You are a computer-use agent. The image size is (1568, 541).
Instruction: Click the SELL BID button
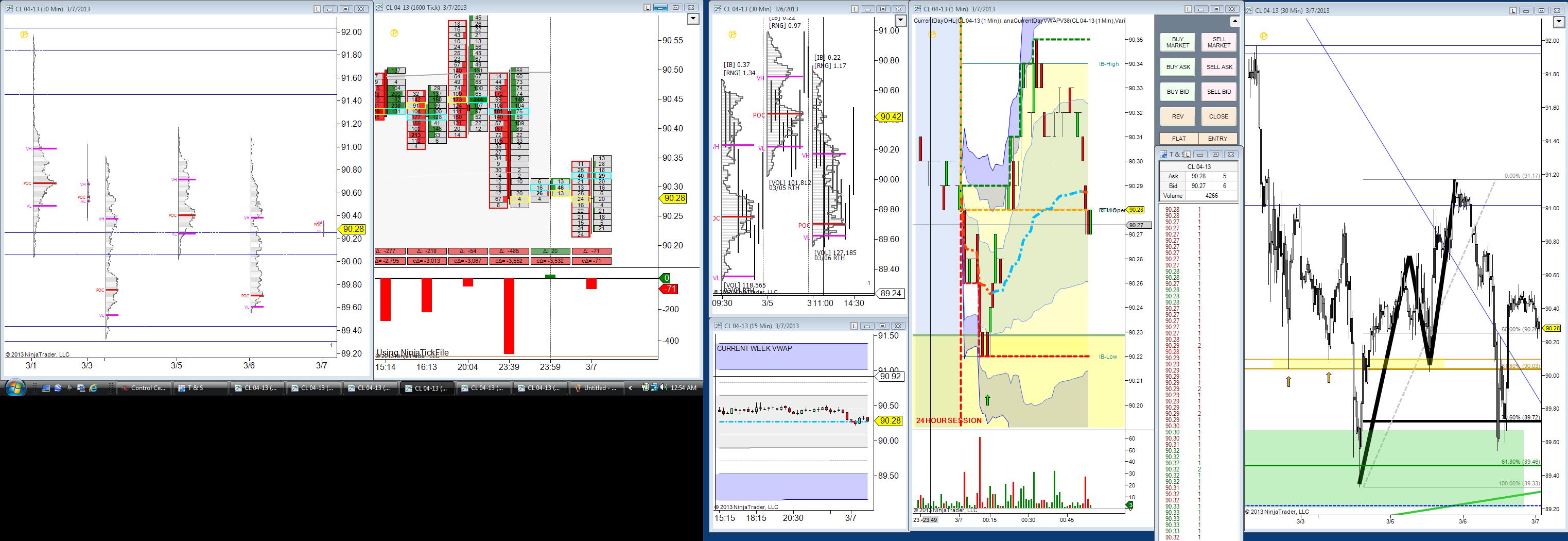(1218, 92)
